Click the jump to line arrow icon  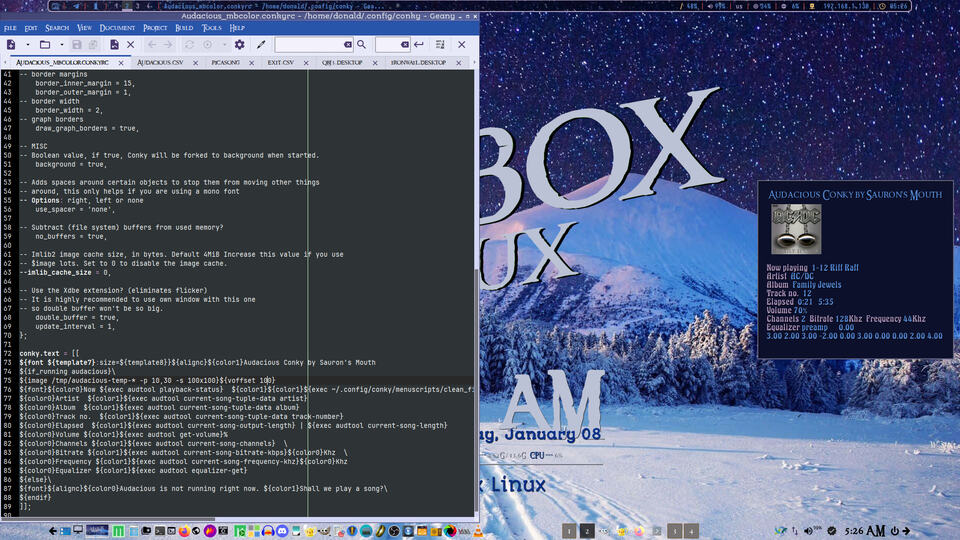[x=418, y=45]
